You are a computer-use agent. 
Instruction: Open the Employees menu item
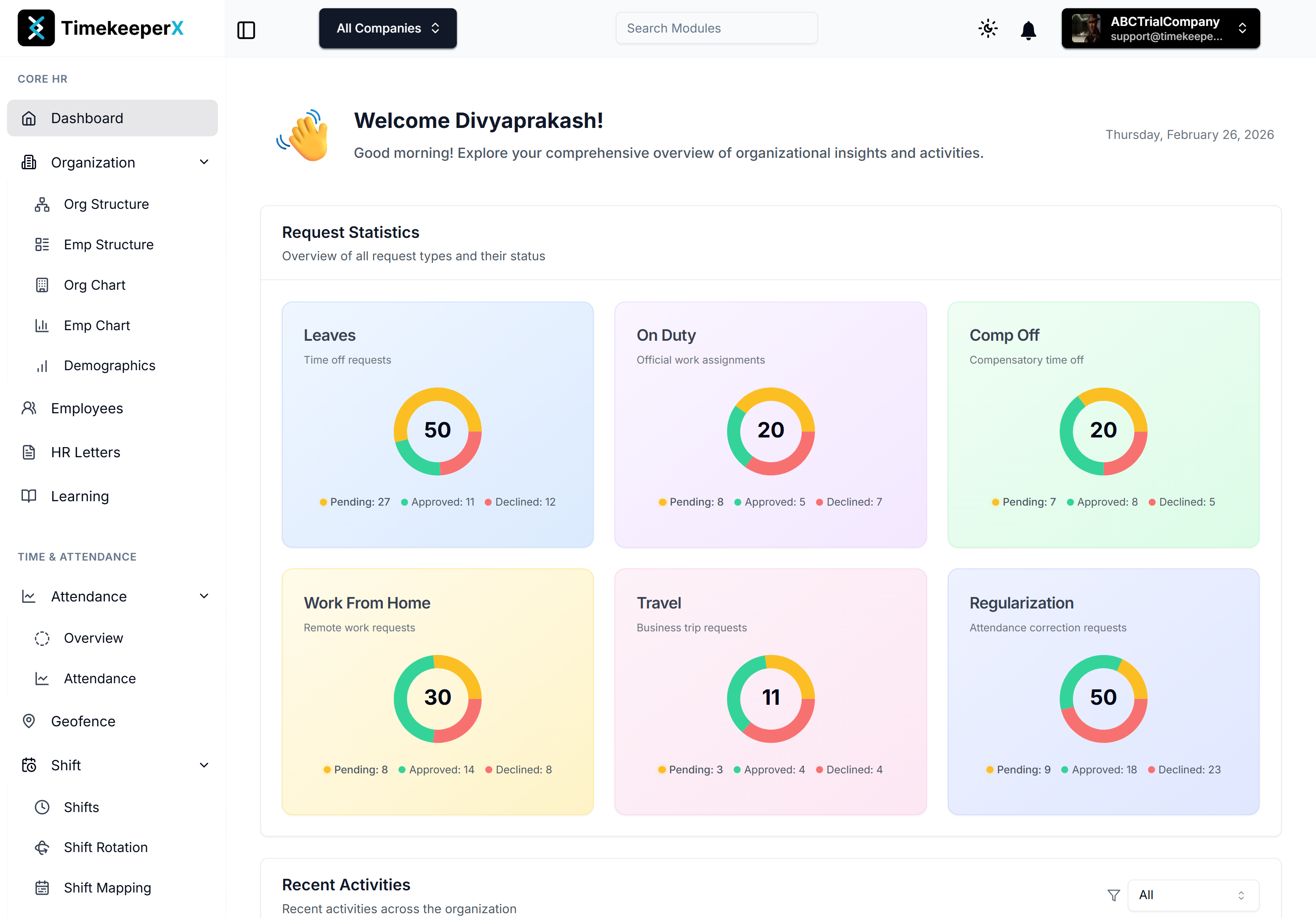(x=87, y=408)
